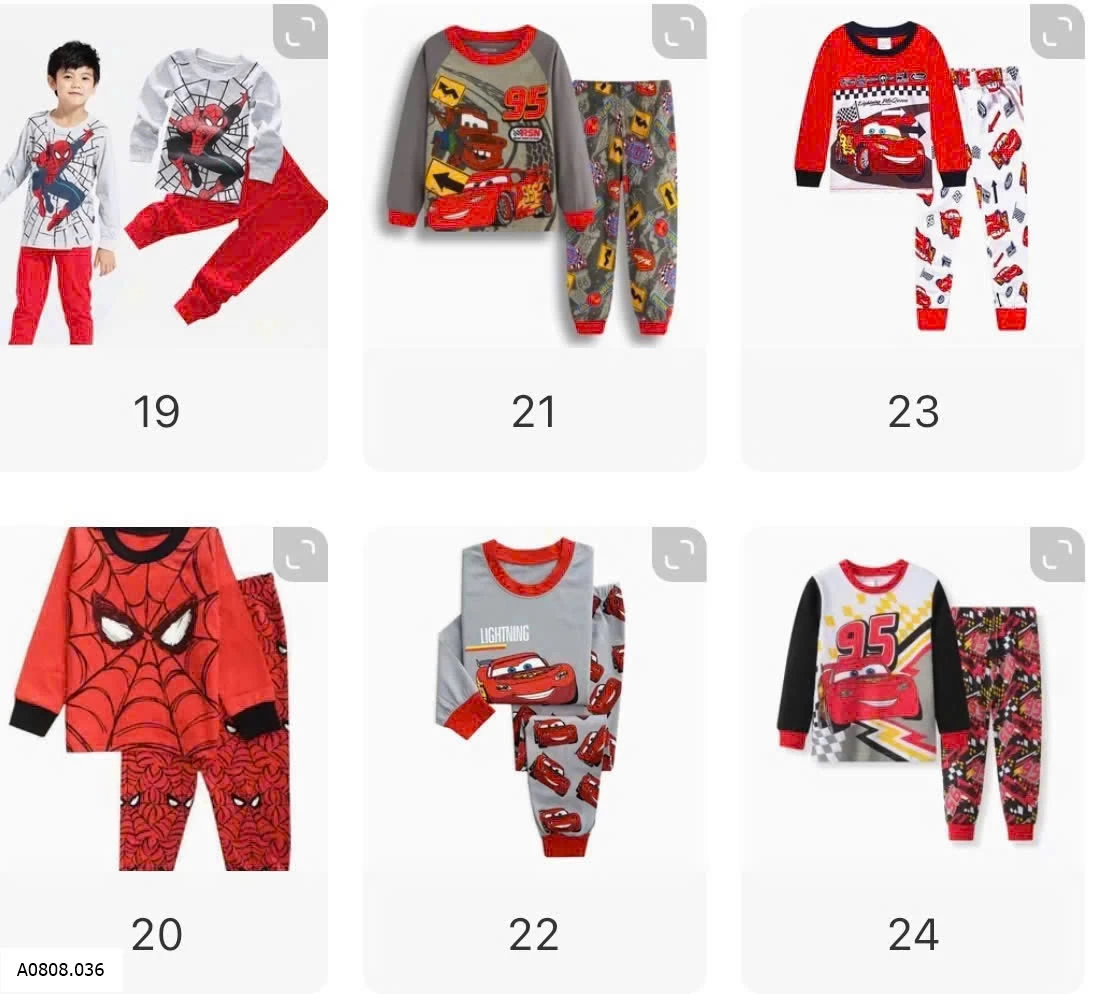Select the item label 23
The width and height of the screenshot is (1102, 994).
[x=913, y=412]
